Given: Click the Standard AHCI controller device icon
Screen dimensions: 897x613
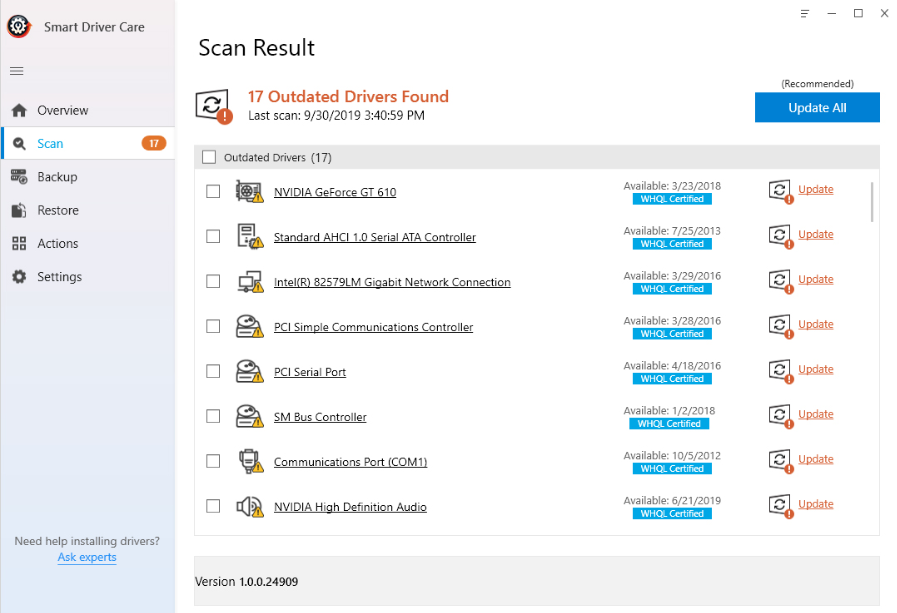Looking at the screenshot, I should click(x=249, y=236).
